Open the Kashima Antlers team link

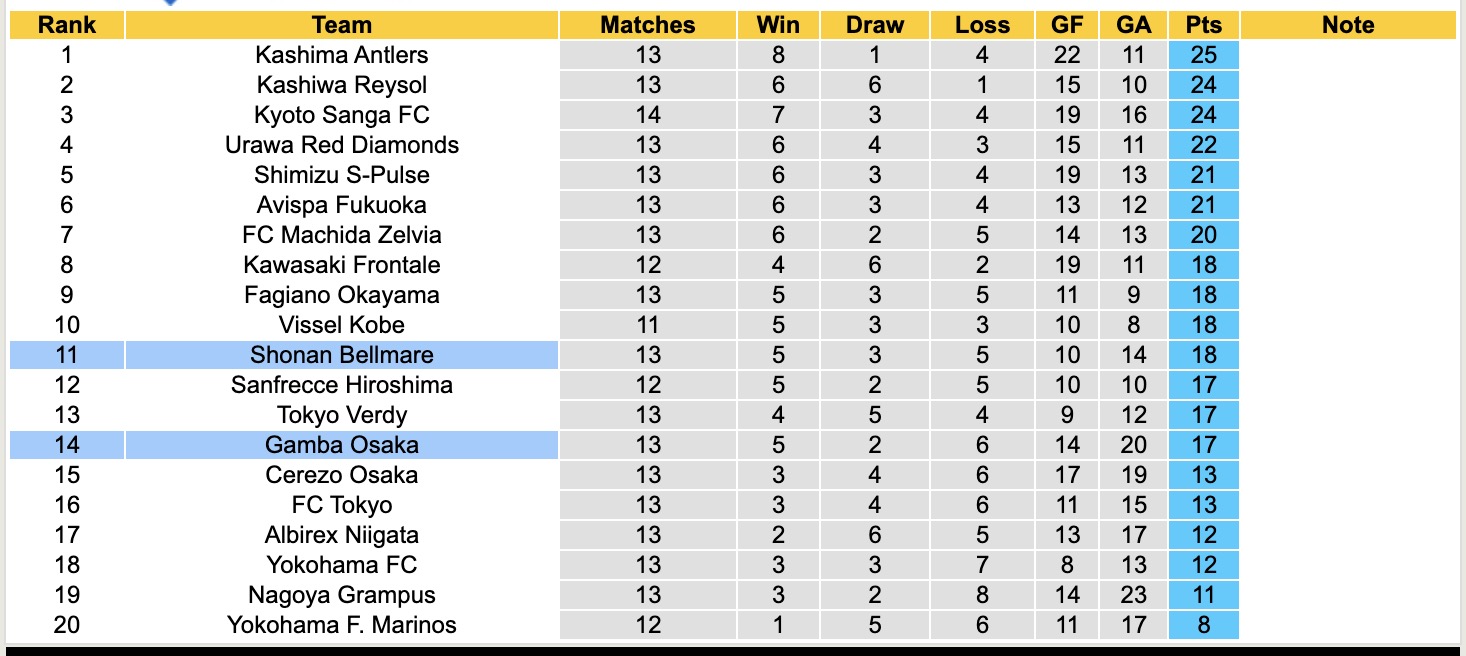[x=341, y=55]
